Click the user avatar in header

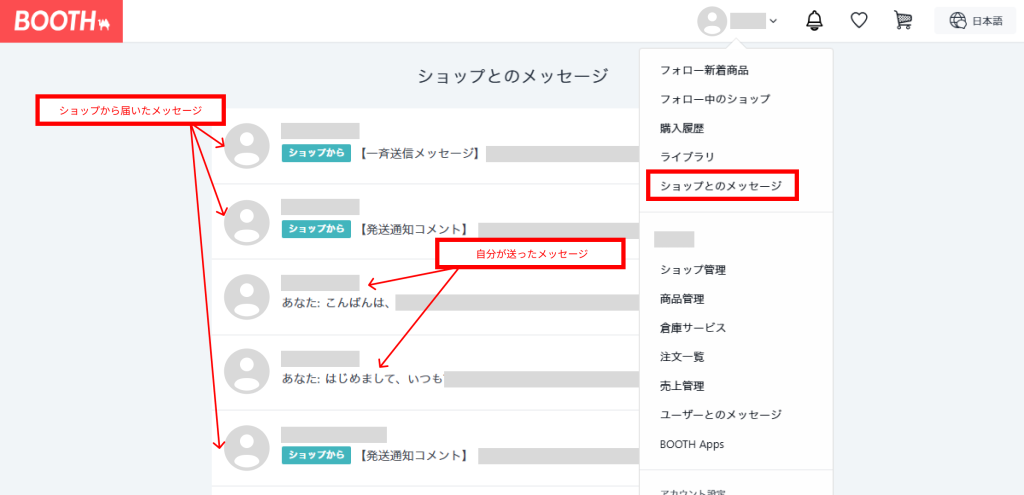point(712,21)
